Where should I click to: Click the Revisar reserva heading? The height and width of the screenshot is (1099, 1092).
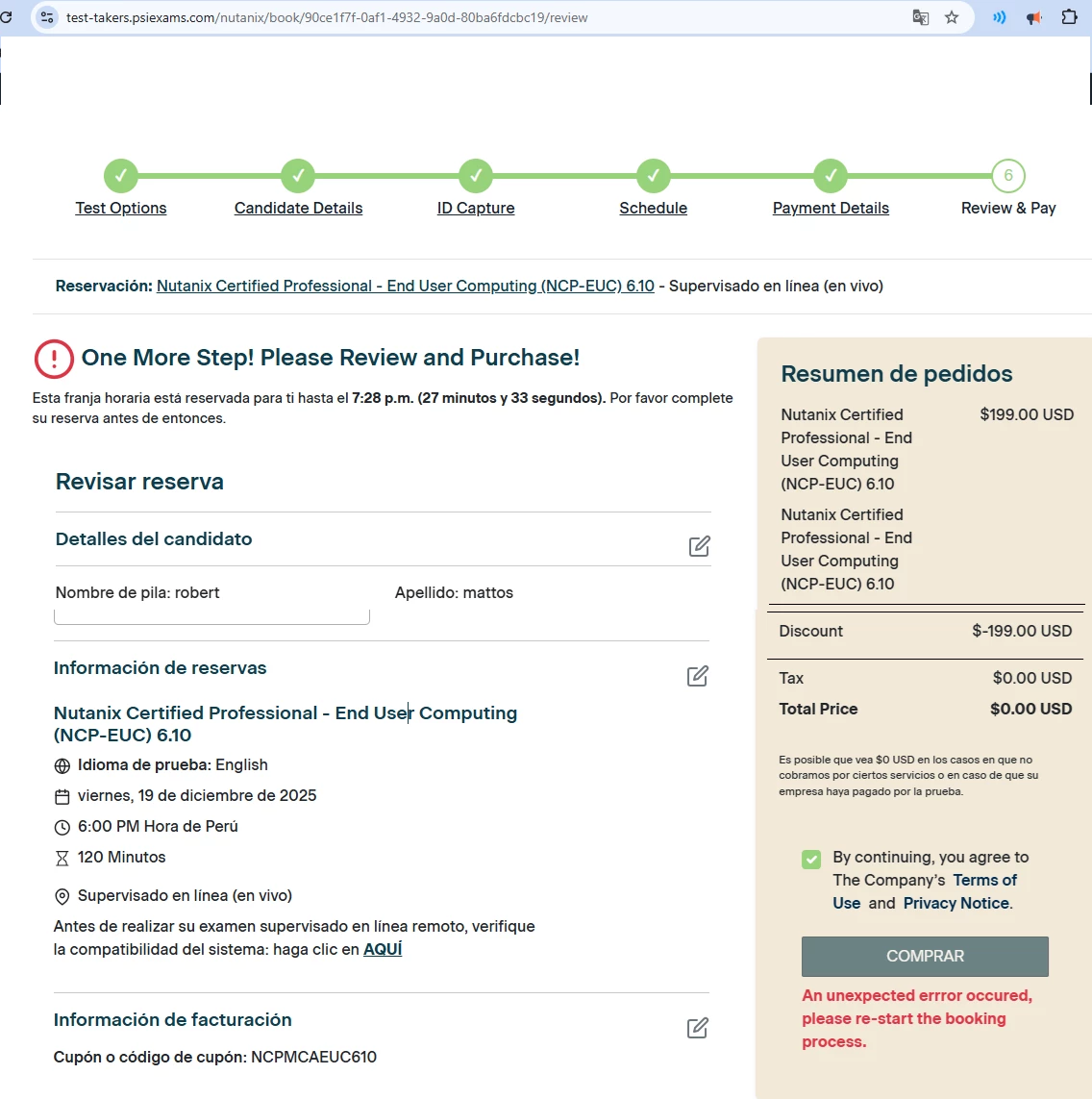[x=139, y=482]
